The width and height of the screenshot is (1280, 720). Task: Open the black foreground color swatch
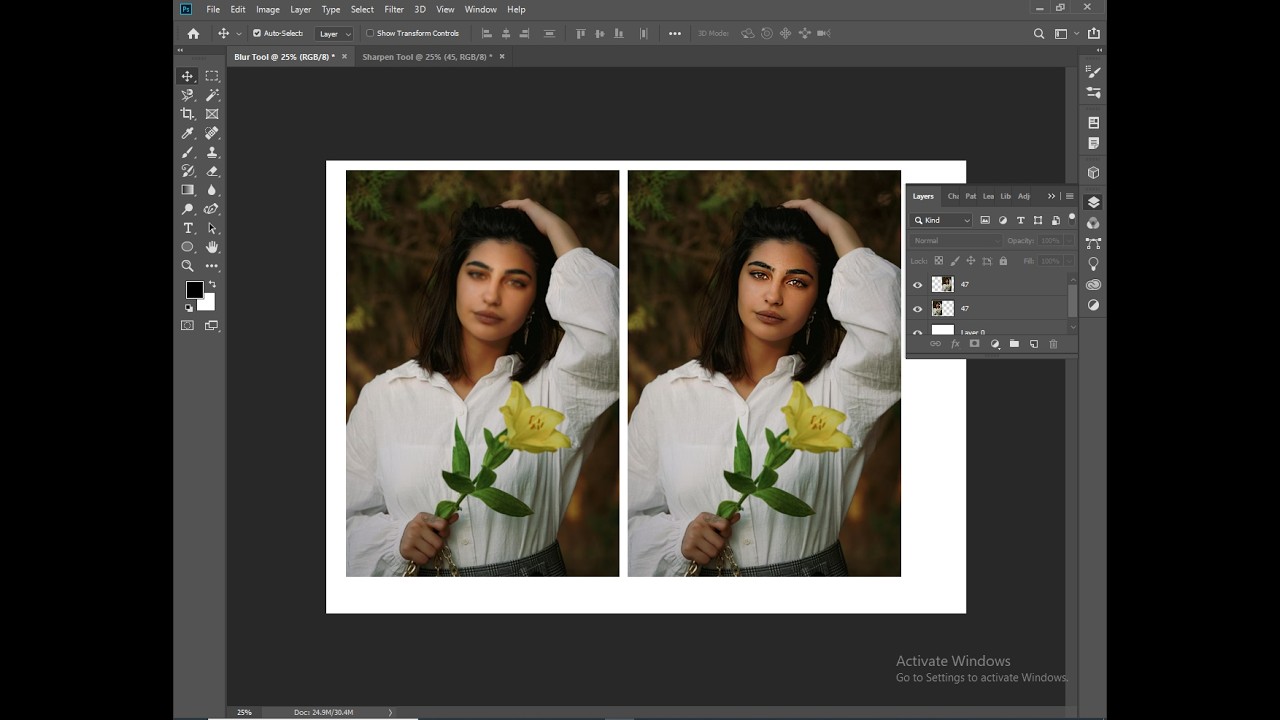tap(194, 290)
